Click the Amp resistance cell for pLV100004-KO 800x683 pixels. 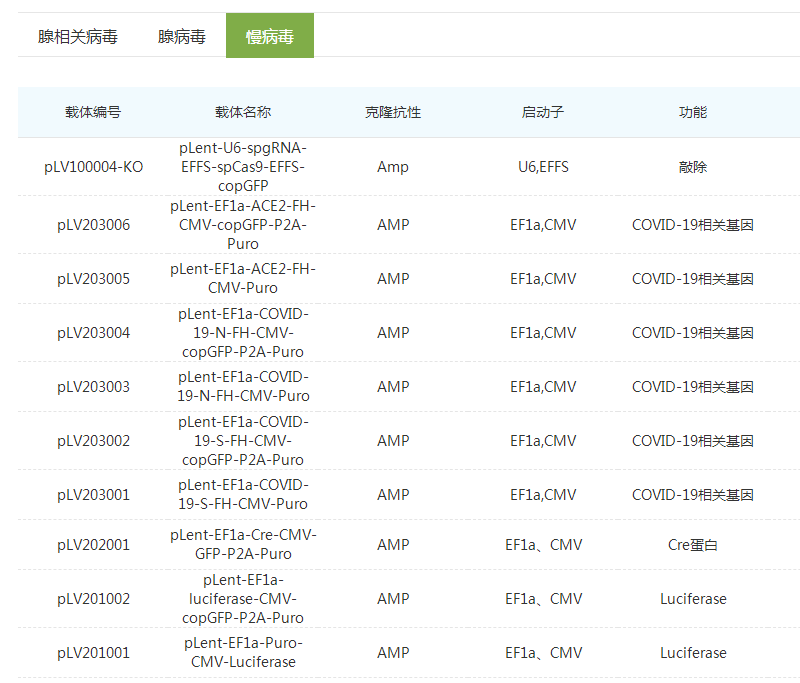tap(393, 167)
